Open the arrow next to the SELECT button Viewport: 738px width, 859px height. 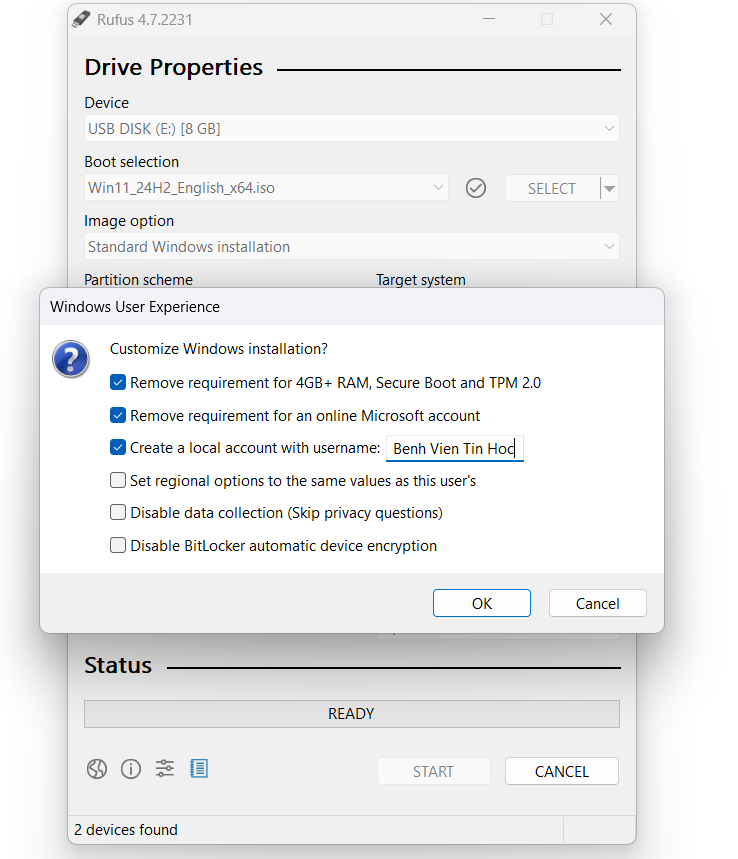pyautogui.click(x=609, y=188)
